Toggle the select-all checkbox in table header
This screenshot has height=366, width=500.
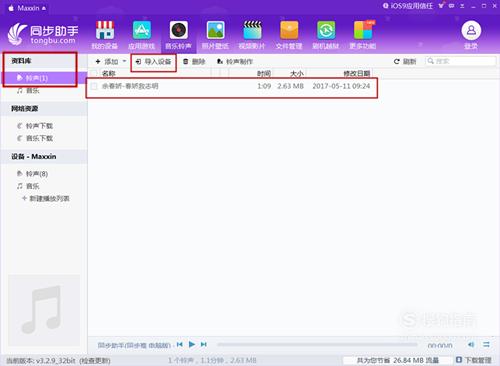pos(94,73)
